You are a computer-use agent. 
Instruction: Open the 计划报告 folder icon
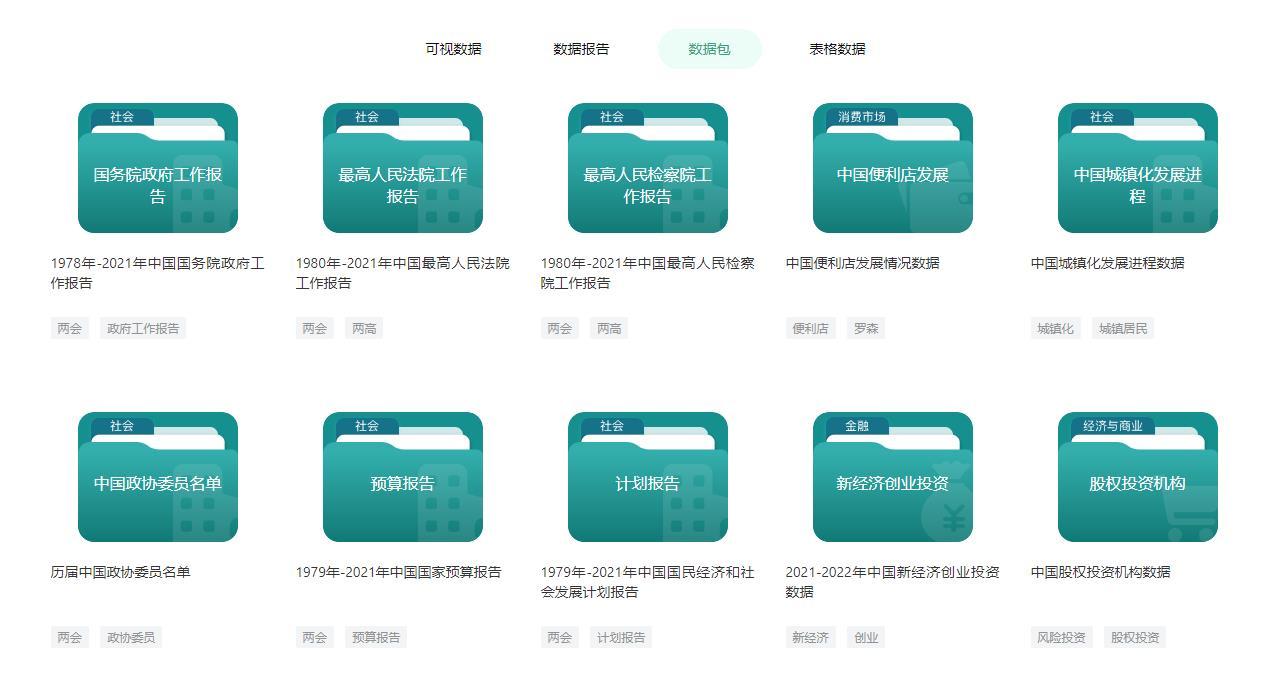click(x=648, y=477)
